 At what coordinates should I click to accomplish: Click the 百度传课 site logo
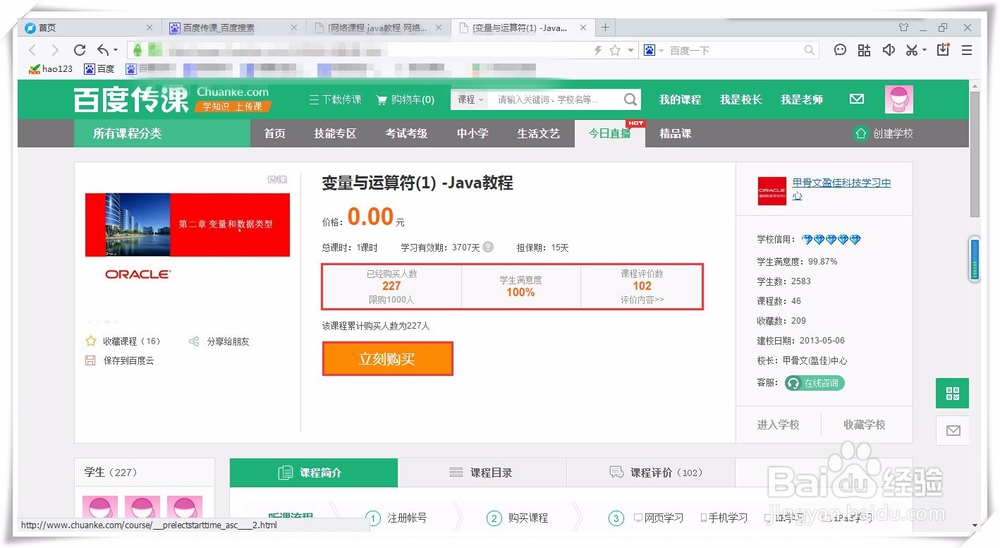131,100
